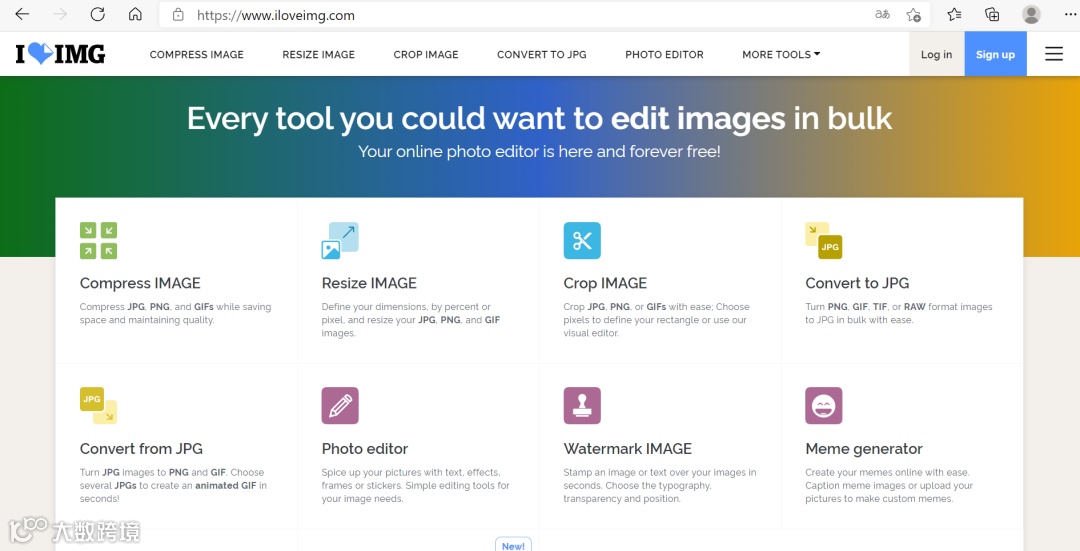Open the Photo editor title link
This screenshot has width=1080, height=551.
[x=365, y=448]
